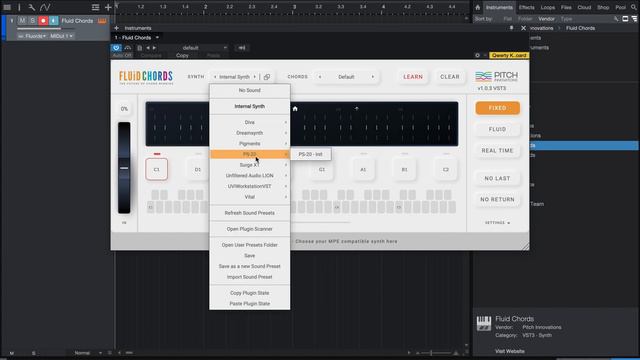Expand the Diva submenu

coord(250,122)
